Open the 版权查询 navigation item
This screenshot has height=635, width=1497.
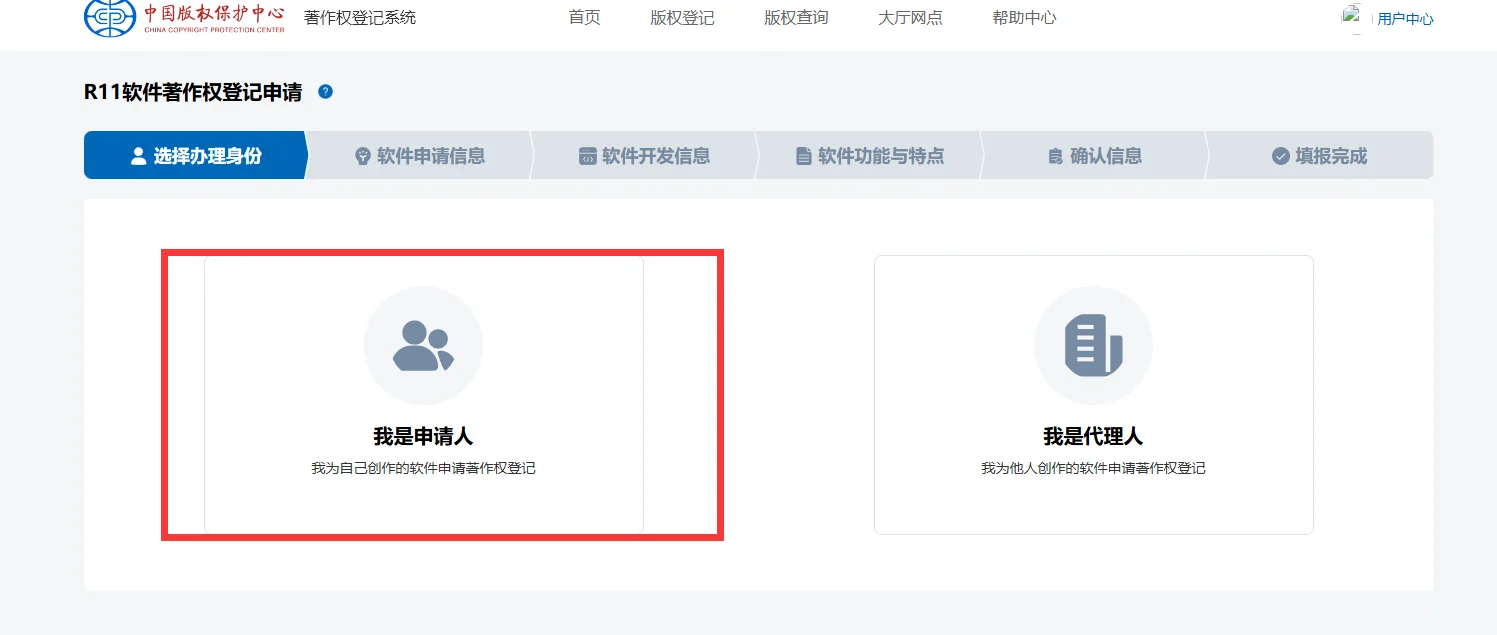pyautogui.click(x=795, y=17)
